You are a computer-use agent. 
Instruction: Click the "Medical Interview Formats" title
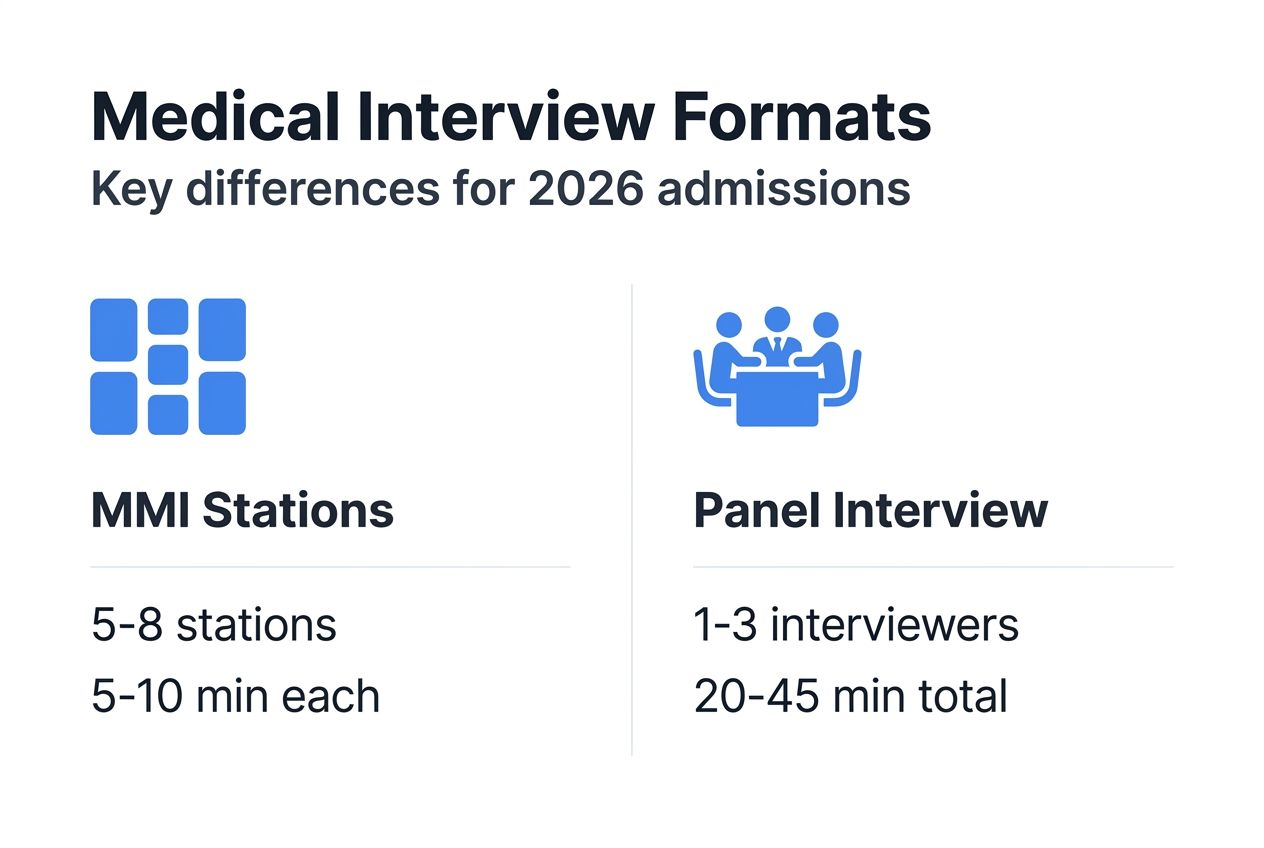[511, 117]
